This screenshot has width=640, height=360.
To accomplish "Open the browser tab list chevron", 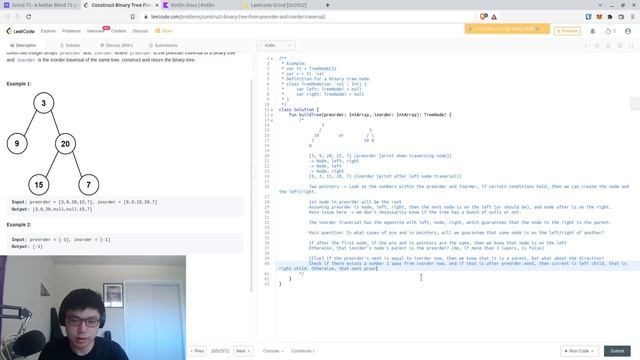I will 600,5.
